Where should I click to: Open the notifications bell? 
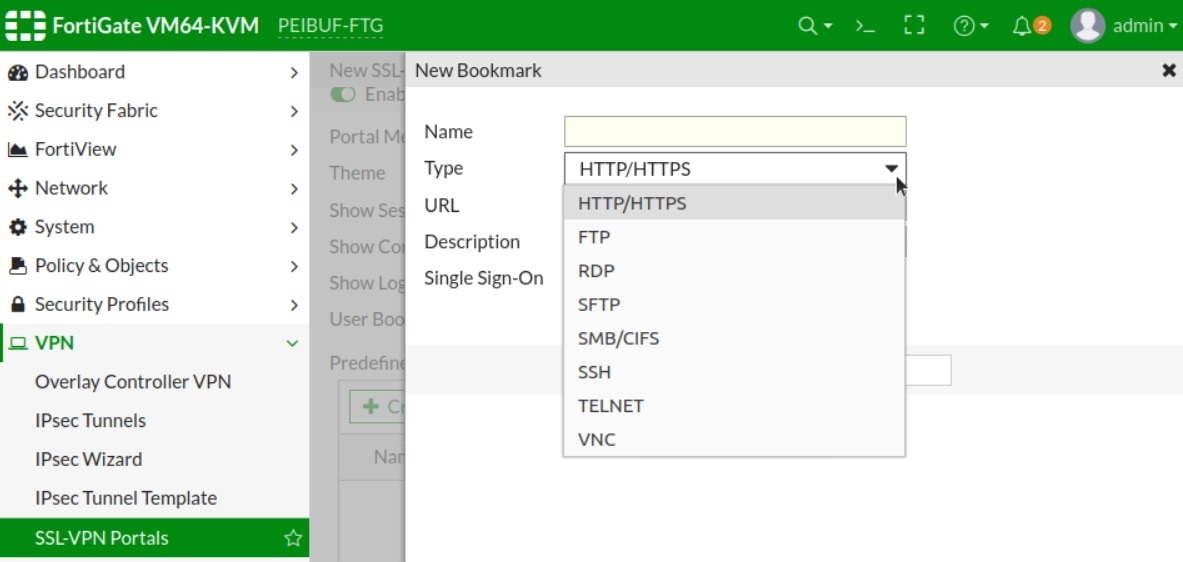click(x=1022, y=26)
